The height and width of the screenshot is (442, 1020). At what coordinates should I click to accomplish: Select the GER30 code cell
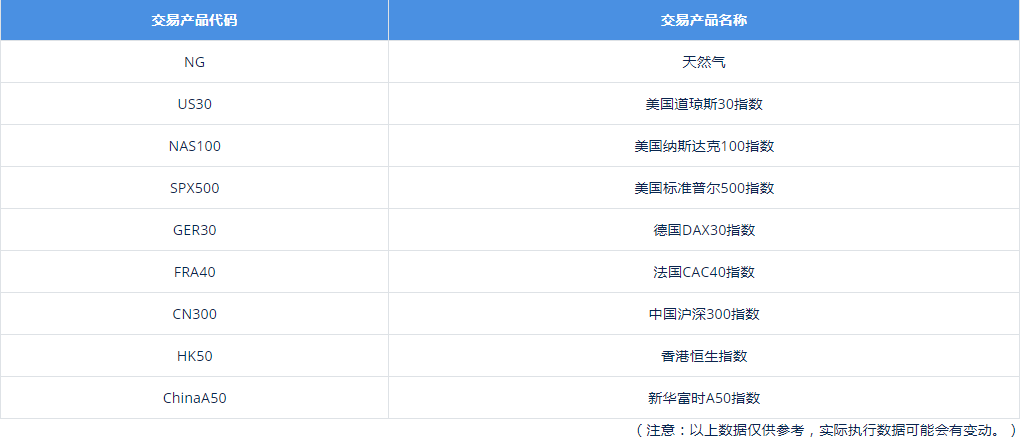tap(194, 230)
